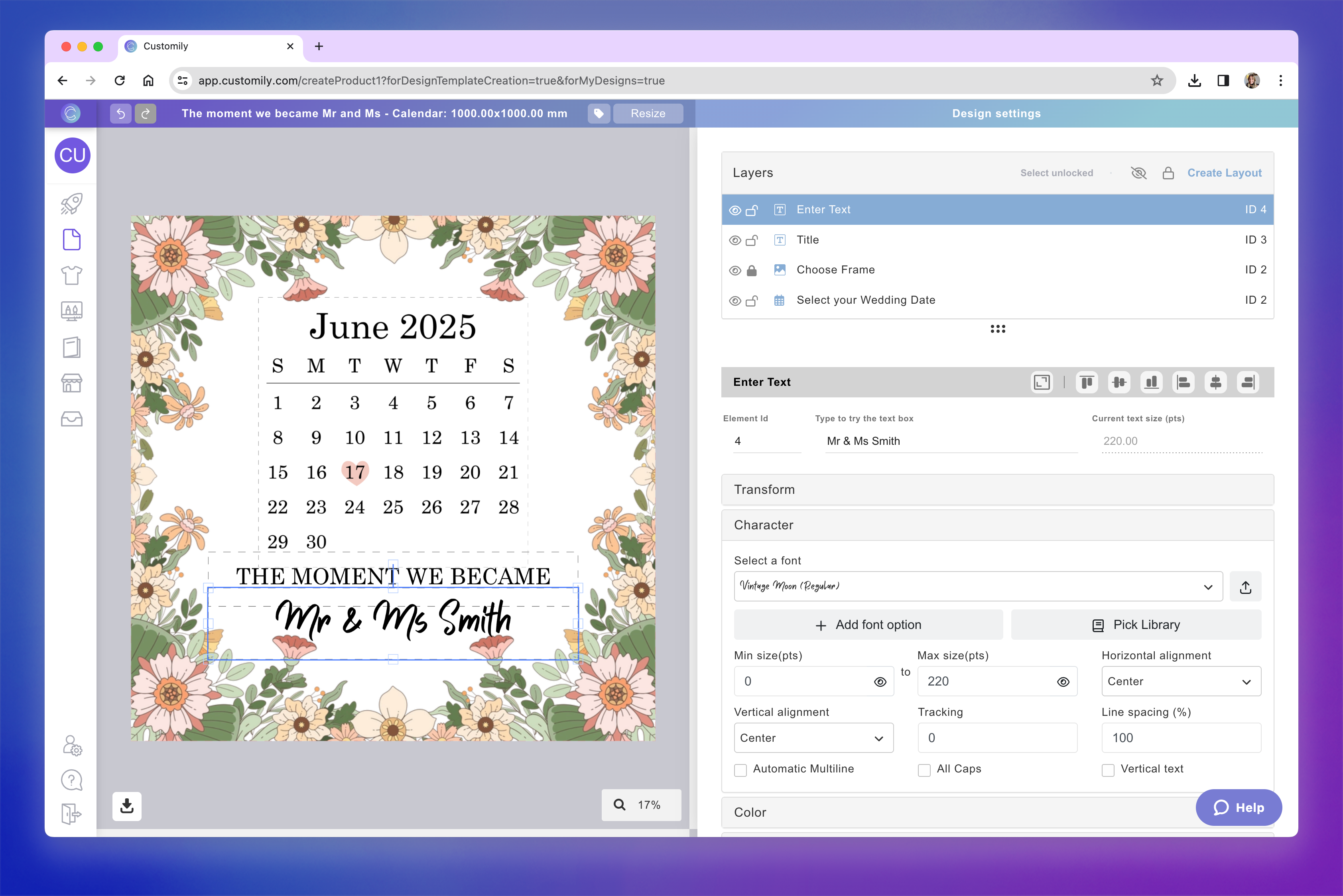Click the Add font option button
1343x896 pixels.
[868, 625]
